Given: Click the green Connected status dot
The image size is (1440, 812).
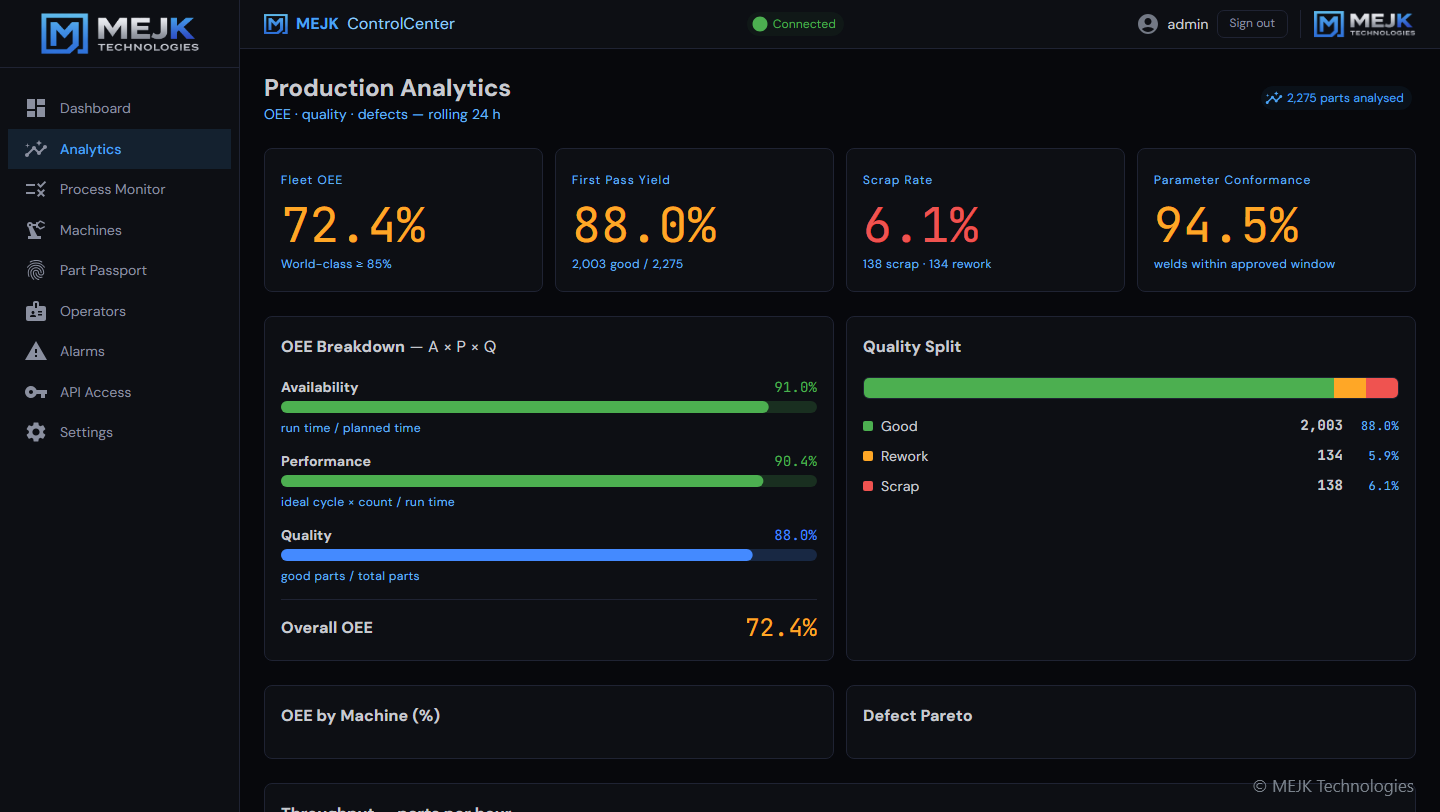Looking at the screenshot, I should pyautogui.click(x=760, y=24).
